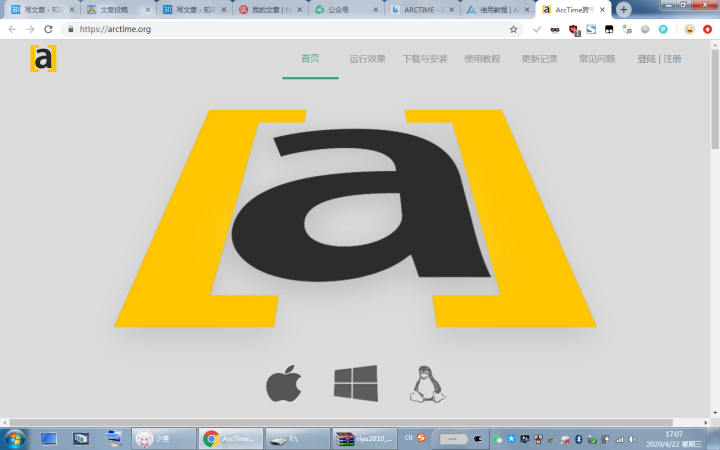Click the monitor icon on taskbar

coord(48,439)
